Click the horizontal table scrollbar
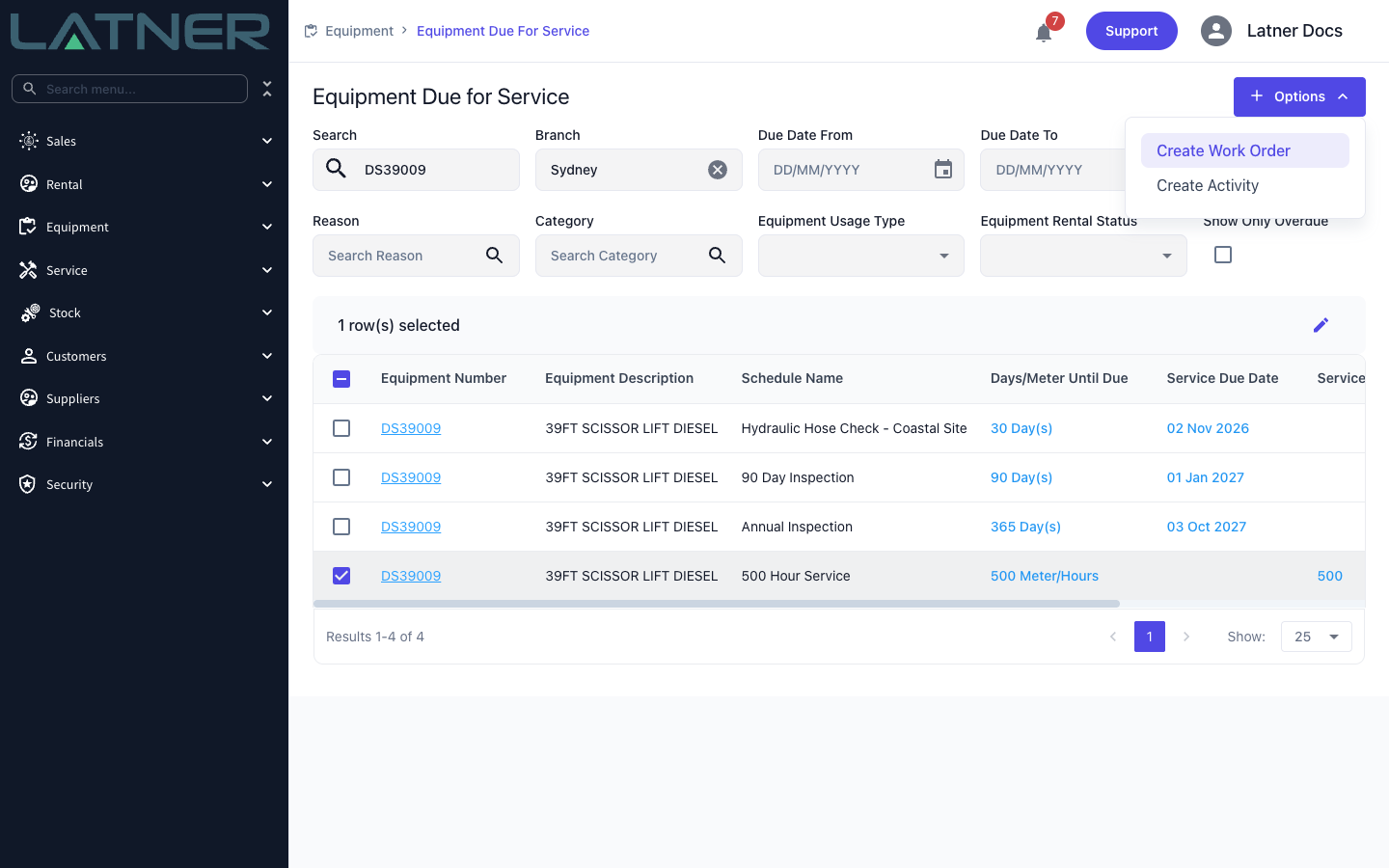The width and height of the screenshot is (1389, 868). (x=717, y=604)
